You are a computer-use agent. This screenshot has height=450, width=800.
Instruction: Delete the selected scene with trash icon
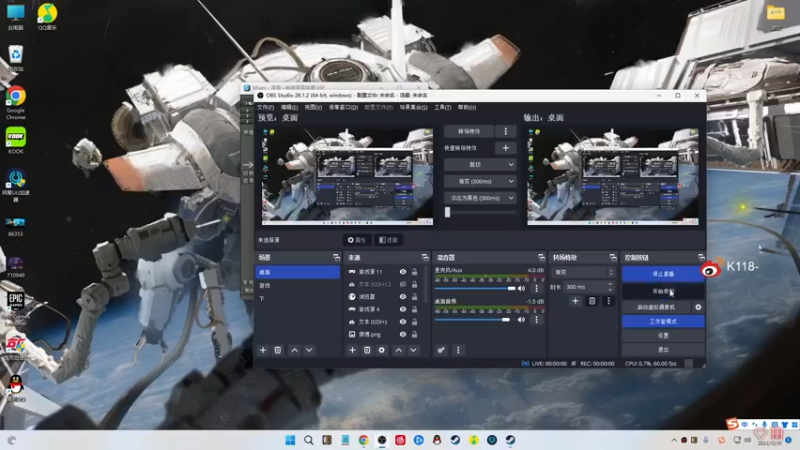(278, 350)
